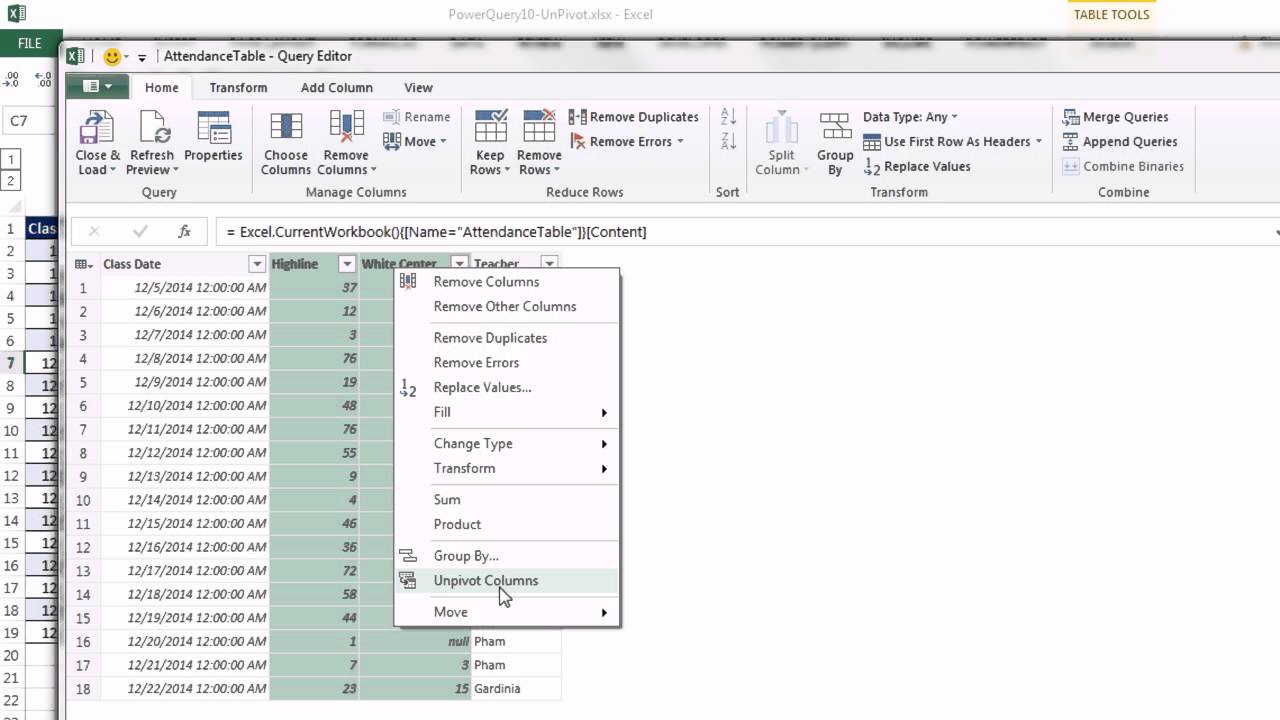
Task: Click the Split Column icon
Action: 781,128
